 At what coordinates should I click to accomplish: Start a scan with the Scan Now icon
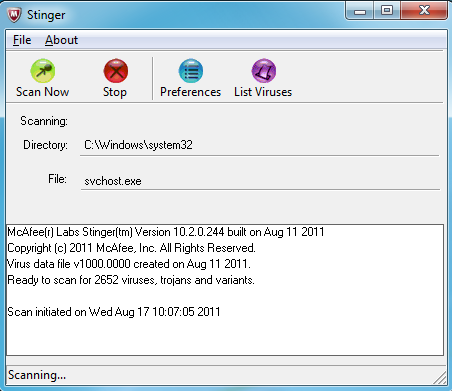[43, 71]
